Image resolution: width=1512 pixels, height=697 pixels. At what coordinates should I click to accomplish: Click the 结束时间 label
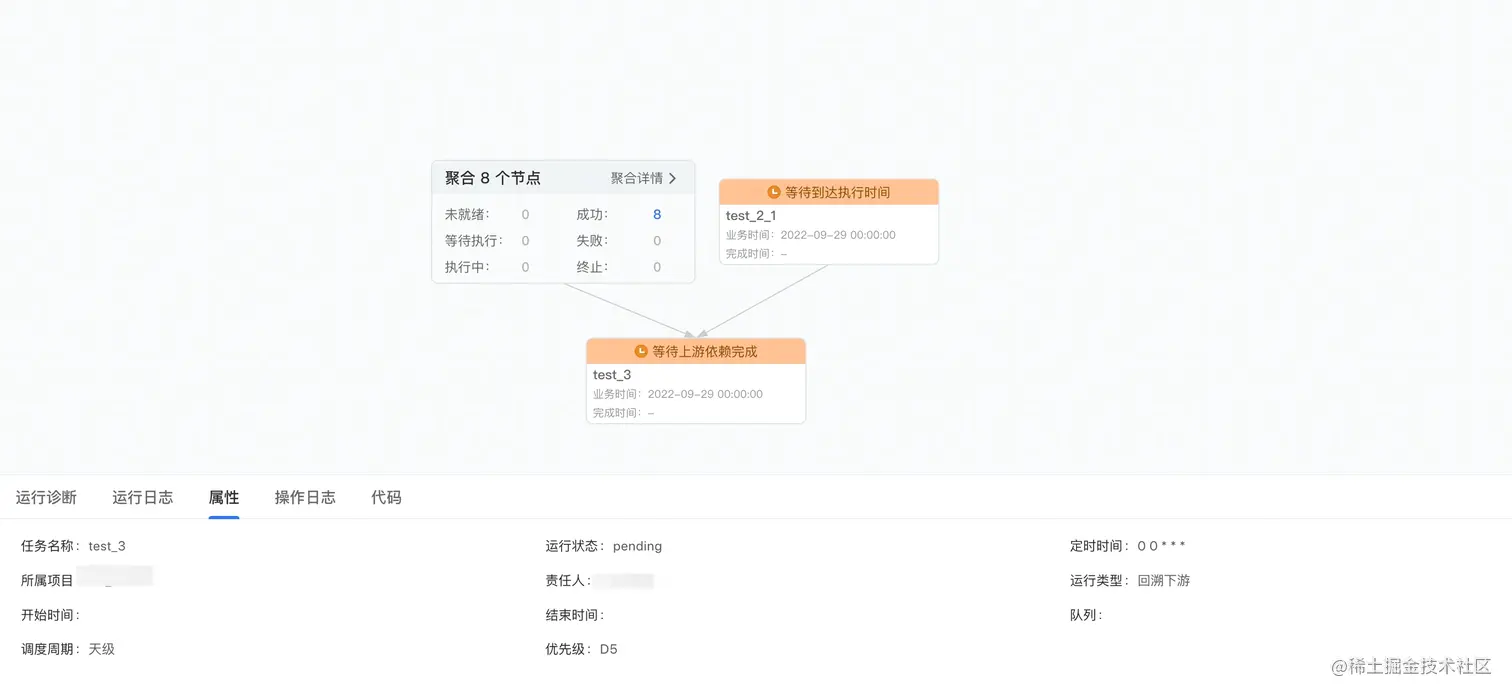point(575,615)
